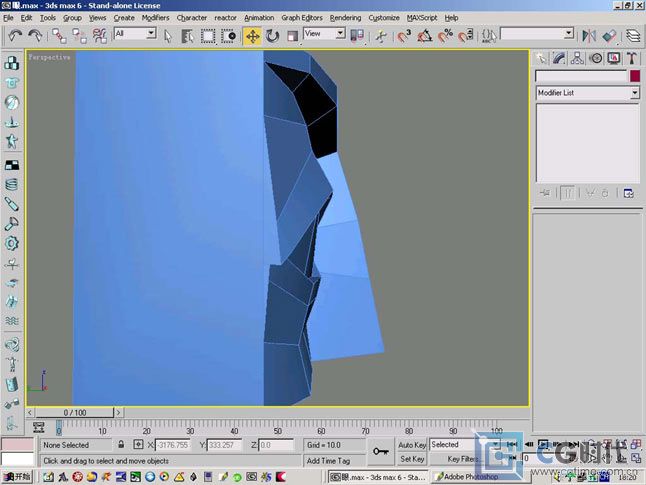Click the time slider next-frame arrow
Image resolution: width=646 pixels, height=485 pixels.
[x=118, y=412]
